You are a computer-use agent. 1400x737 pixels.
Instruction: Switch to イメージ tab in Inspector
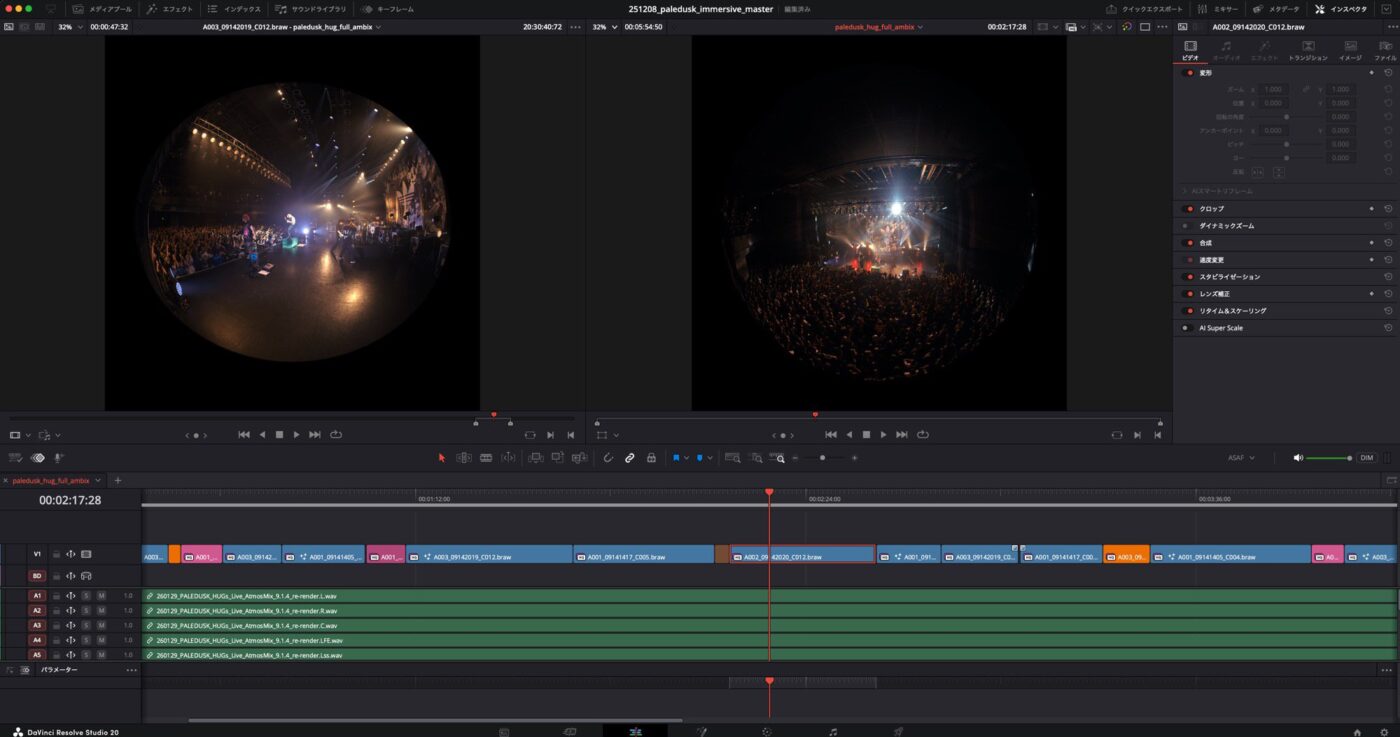[x=1350, y=51]
